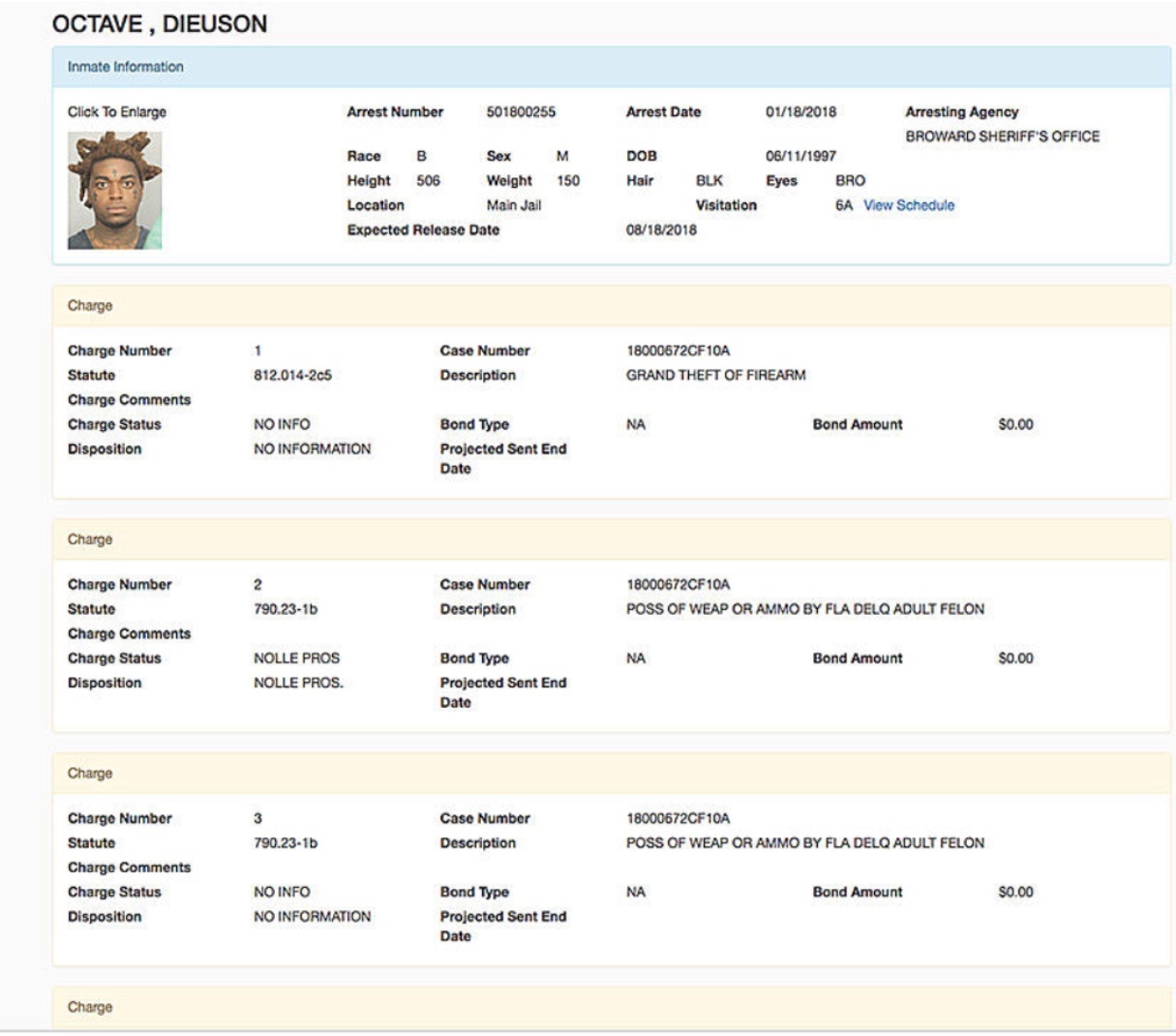Select the Charge header above charge number 2
Image resolution: width=1176 pixels, height=1036 pixels.
[x=611, y=539]
